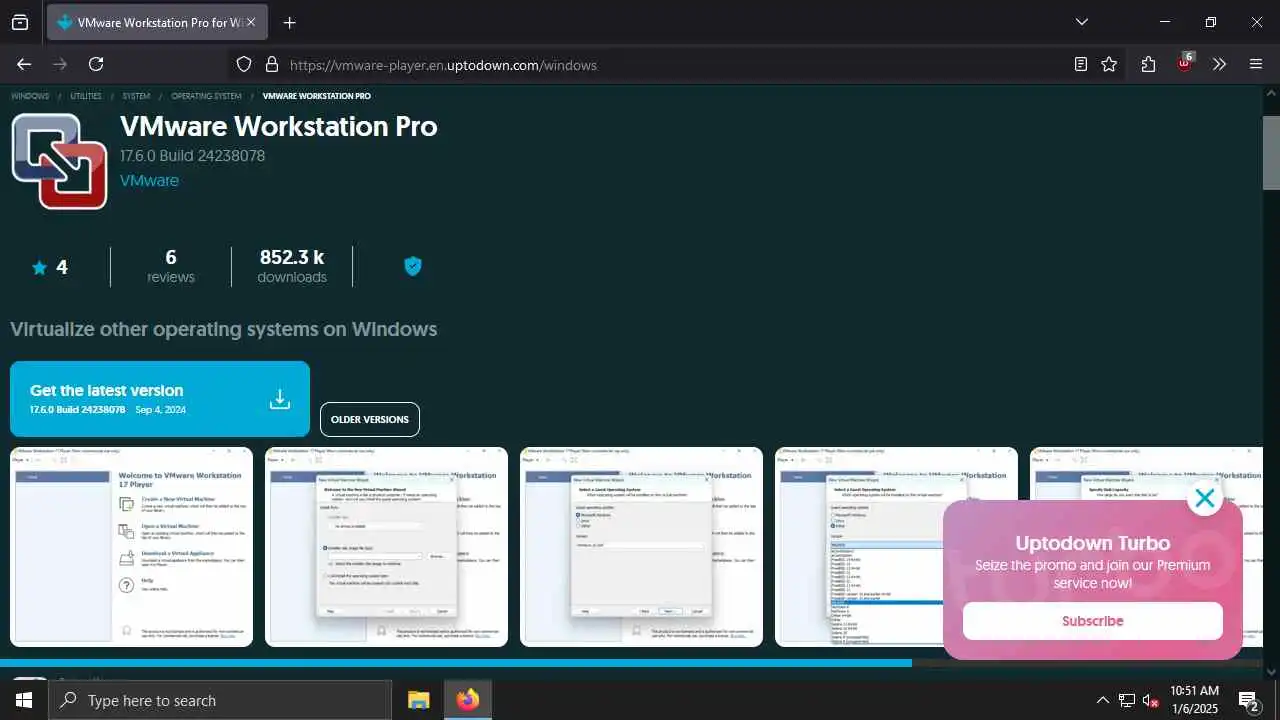This screenshot has height=720, width=1280.
Task: Open File Explorer from the taskbar
Action: pos(418,700)
